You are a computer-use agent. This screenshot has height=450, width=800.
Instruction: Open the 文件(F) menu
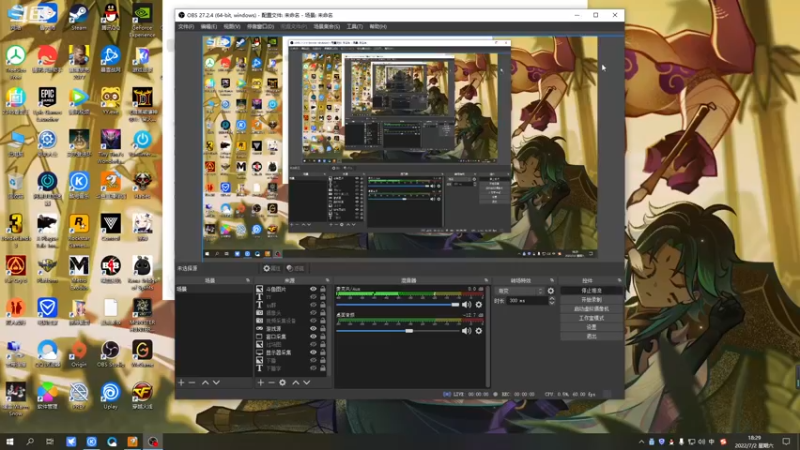coord(186,27)
